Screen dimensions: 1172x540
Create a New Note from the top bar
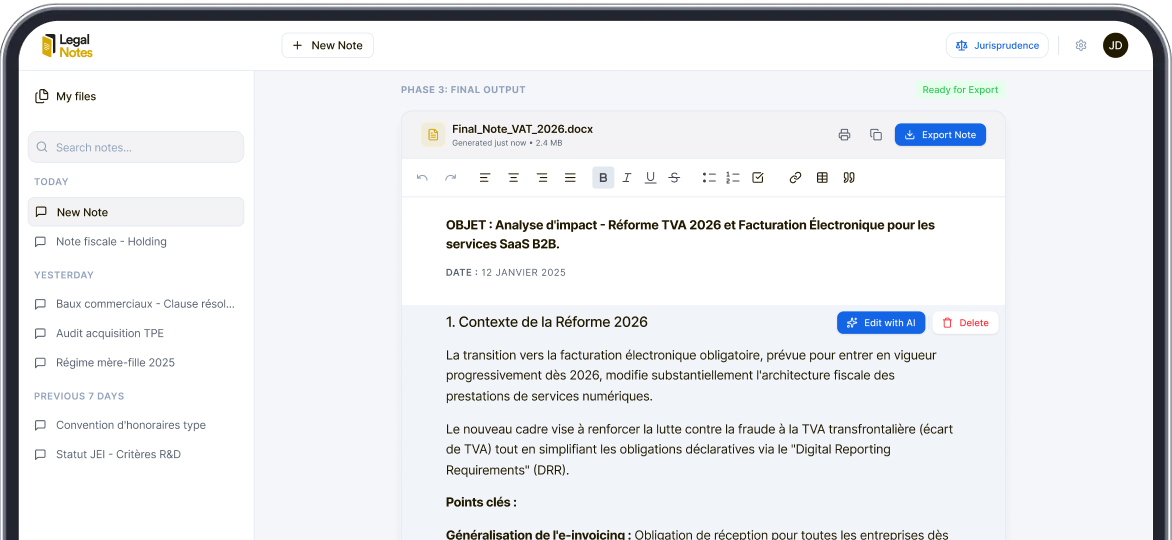click(x=327, y=46)
